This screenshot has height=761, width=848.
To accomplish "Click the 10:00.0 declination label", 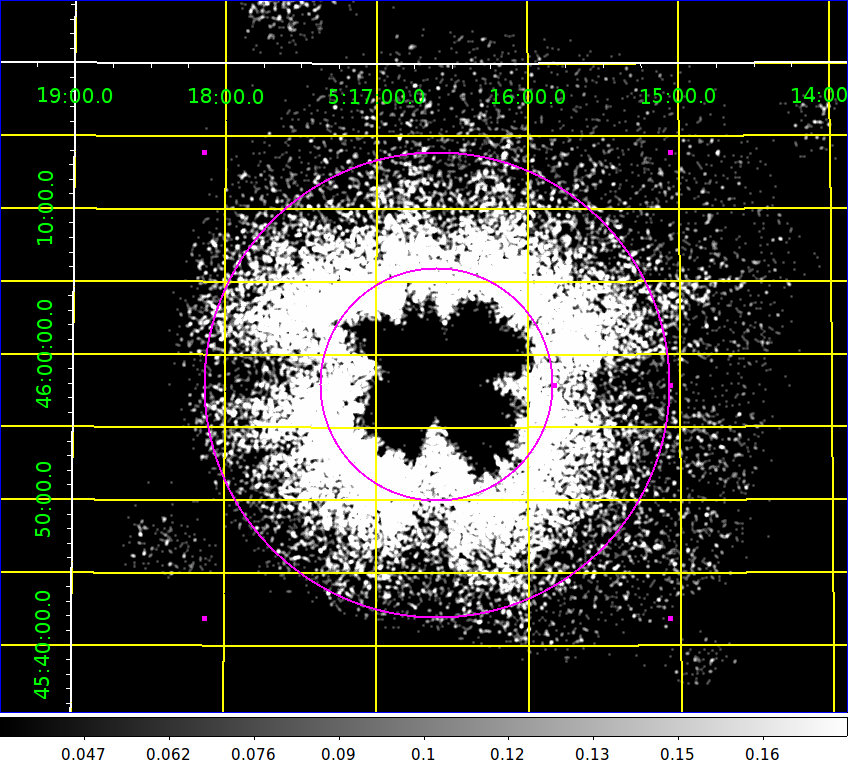I will [45, 208].
